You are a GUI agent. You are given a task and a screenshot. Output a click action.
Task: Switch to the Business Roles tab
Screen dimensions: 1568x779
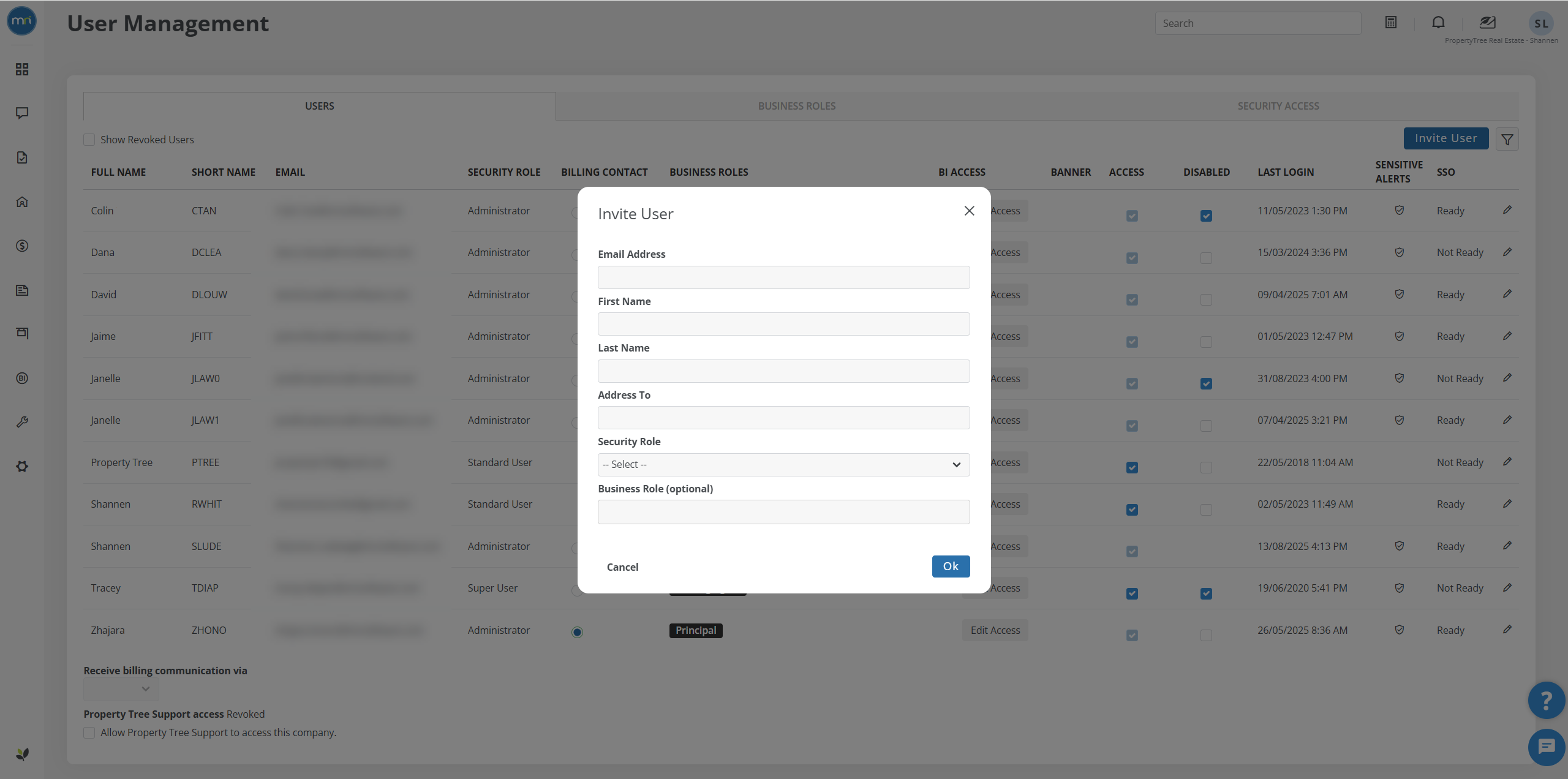coord(796,106)
